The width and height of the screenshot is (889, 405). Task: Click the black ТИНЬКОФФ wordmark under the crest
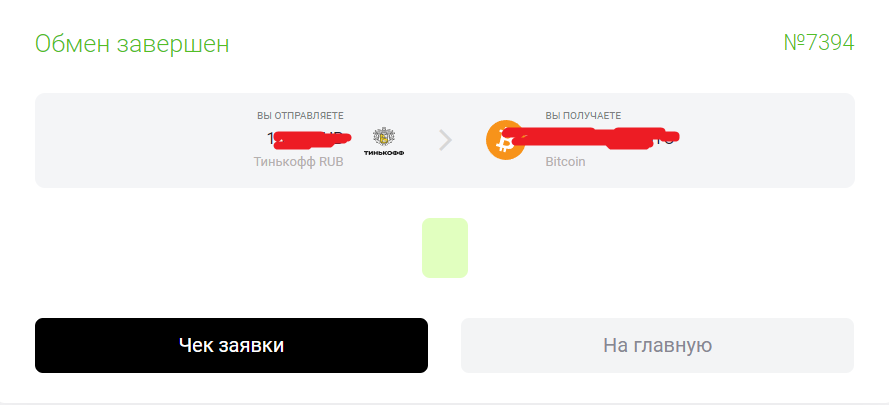tap(384, 153)
